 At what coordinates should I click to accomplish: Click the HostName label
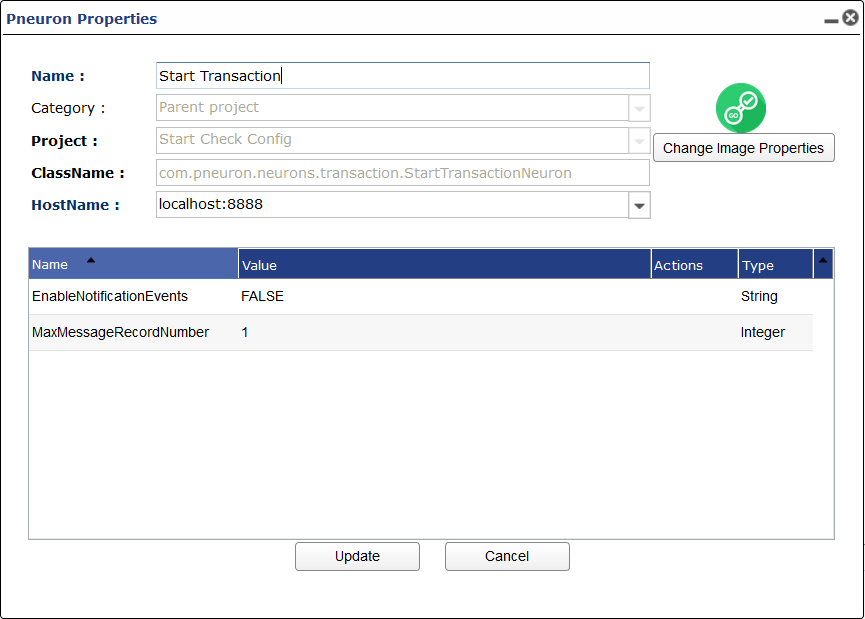pyautogui.click(x=75, y=205)
